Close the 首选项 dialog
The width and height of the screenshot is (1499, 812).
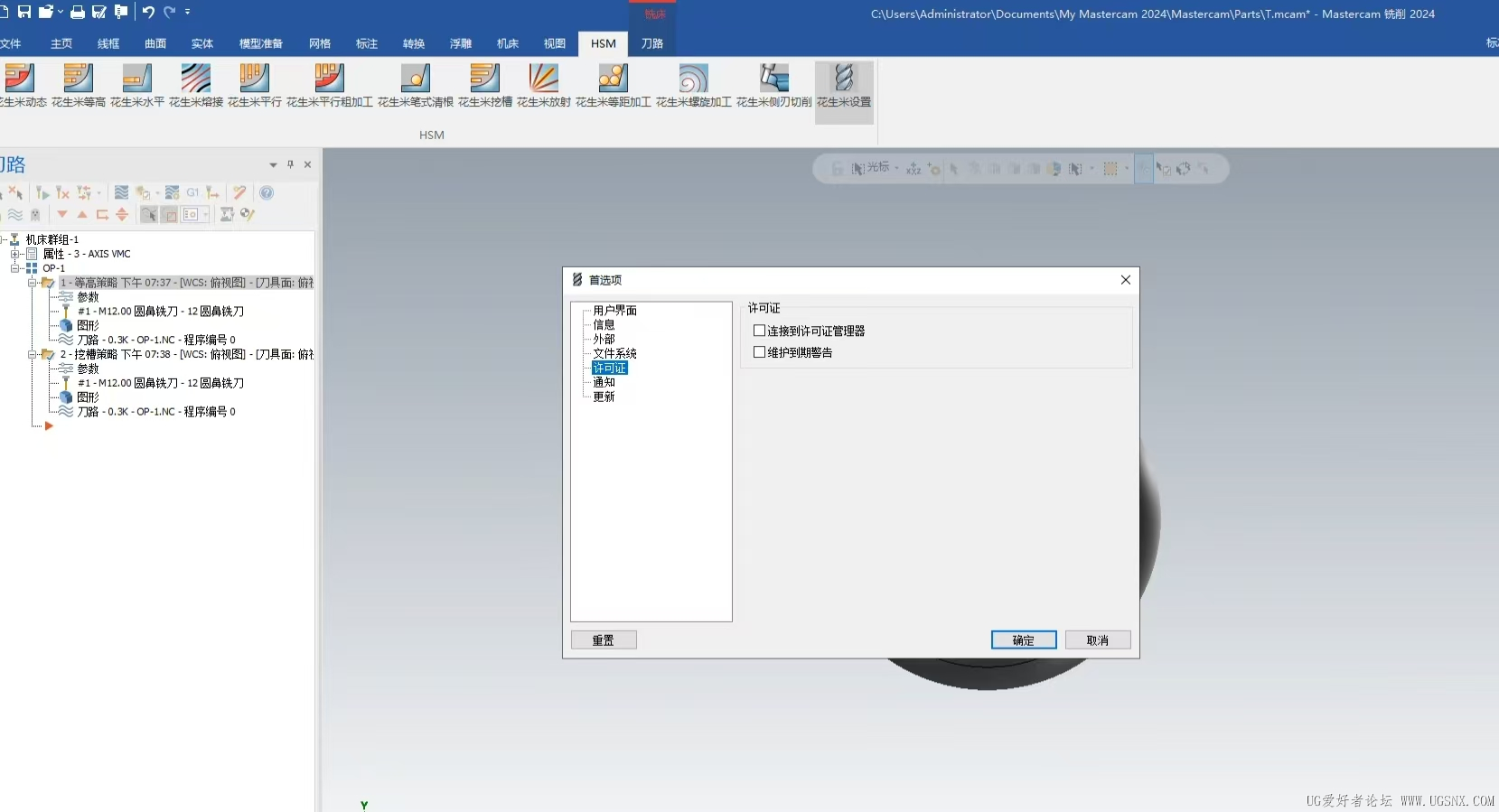tap(1126, 280)
